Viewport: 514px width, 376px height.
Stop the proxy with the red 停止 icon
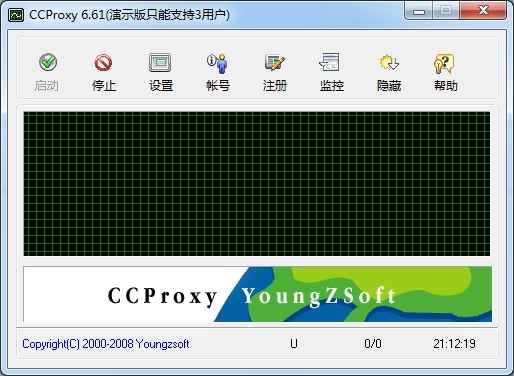tap(103, 62)
